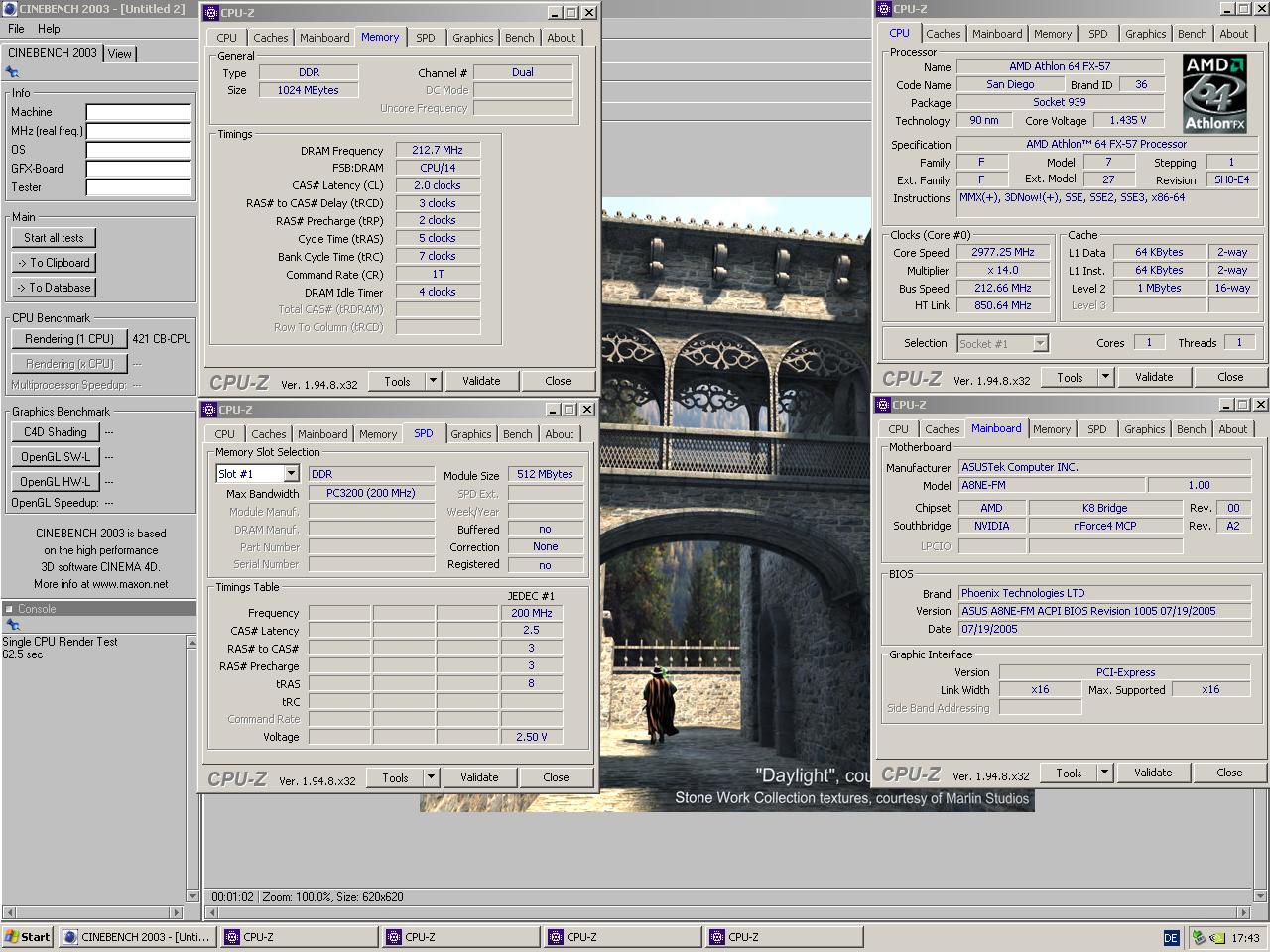The image size is (1270, 952).
Task: Click the 421 CB-CPU result text
Action: [x=162, y=338]
